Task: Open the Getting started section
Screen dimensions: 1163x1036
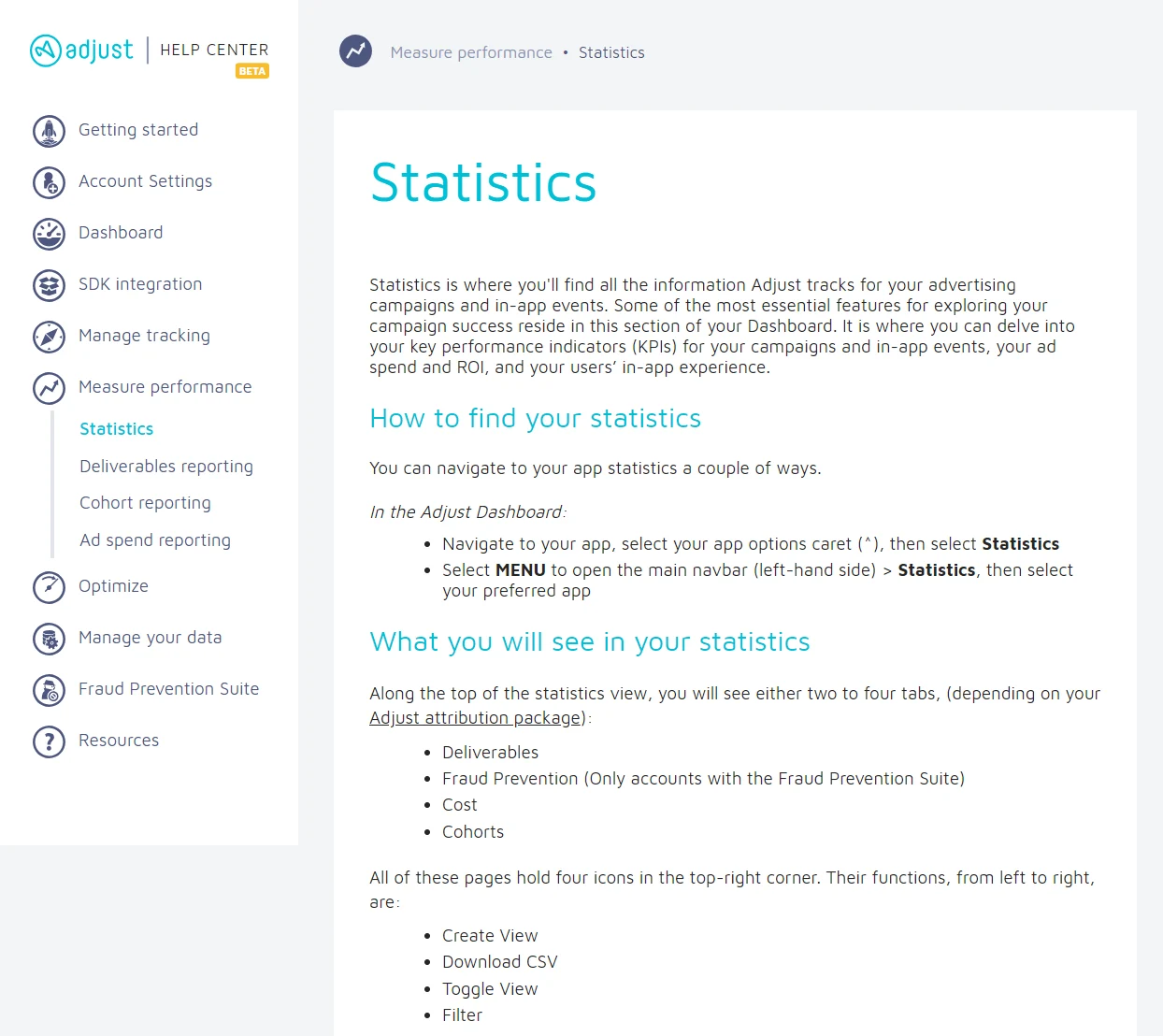Action: 138,130
